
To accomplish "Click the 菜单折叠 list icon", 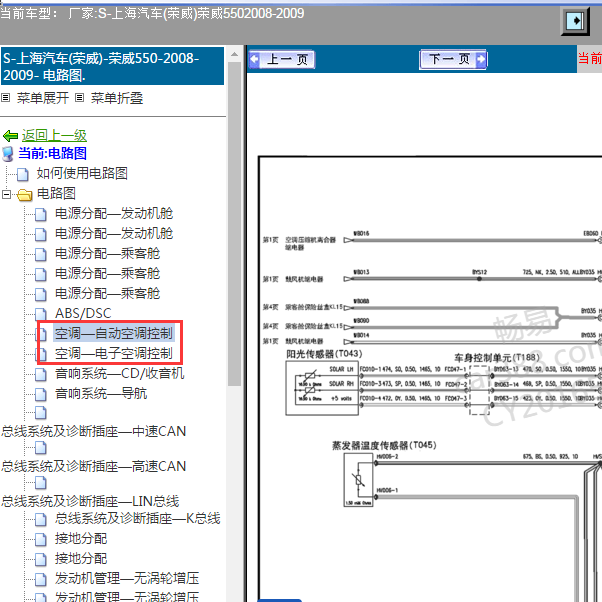I will click(x=79, y=98).
